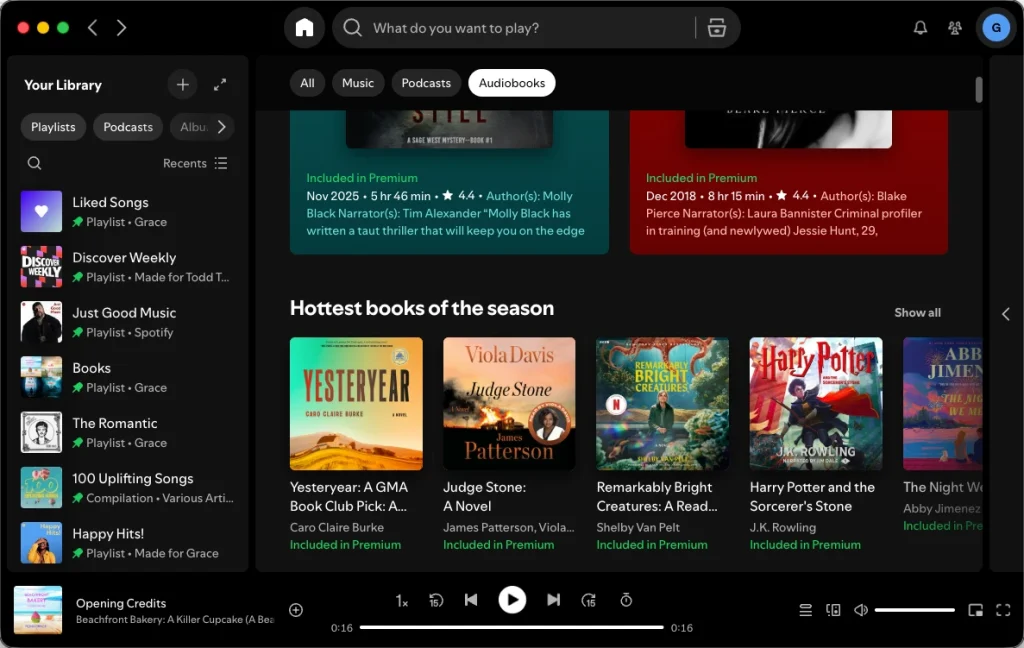Screen dimensions: 1024x648
Task: Go forward with the right arrow
Action: tap(121, 27)
